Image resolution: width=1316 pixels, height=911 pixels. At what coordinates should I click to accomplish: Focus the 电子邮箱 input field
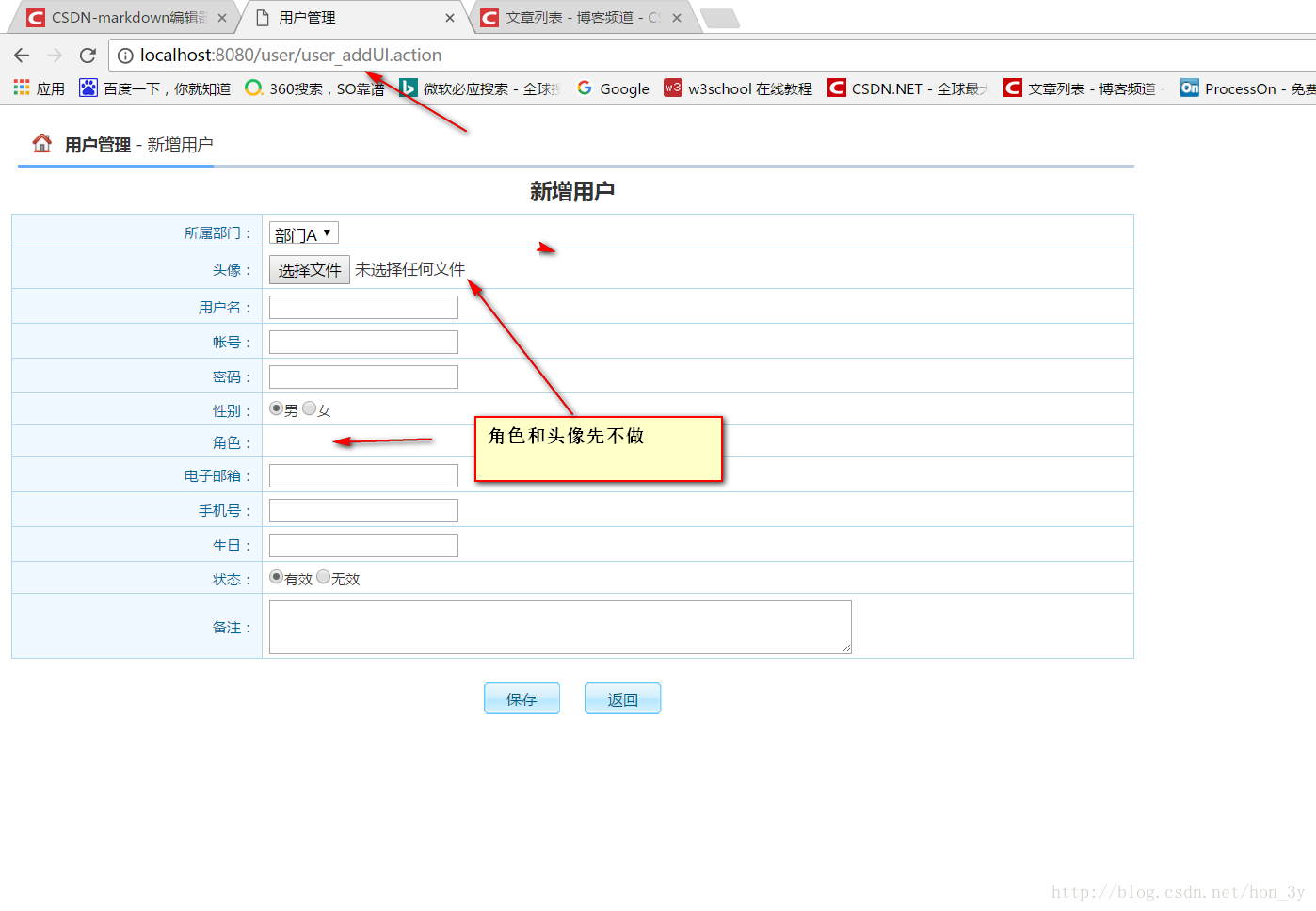[x=363, y=476]
